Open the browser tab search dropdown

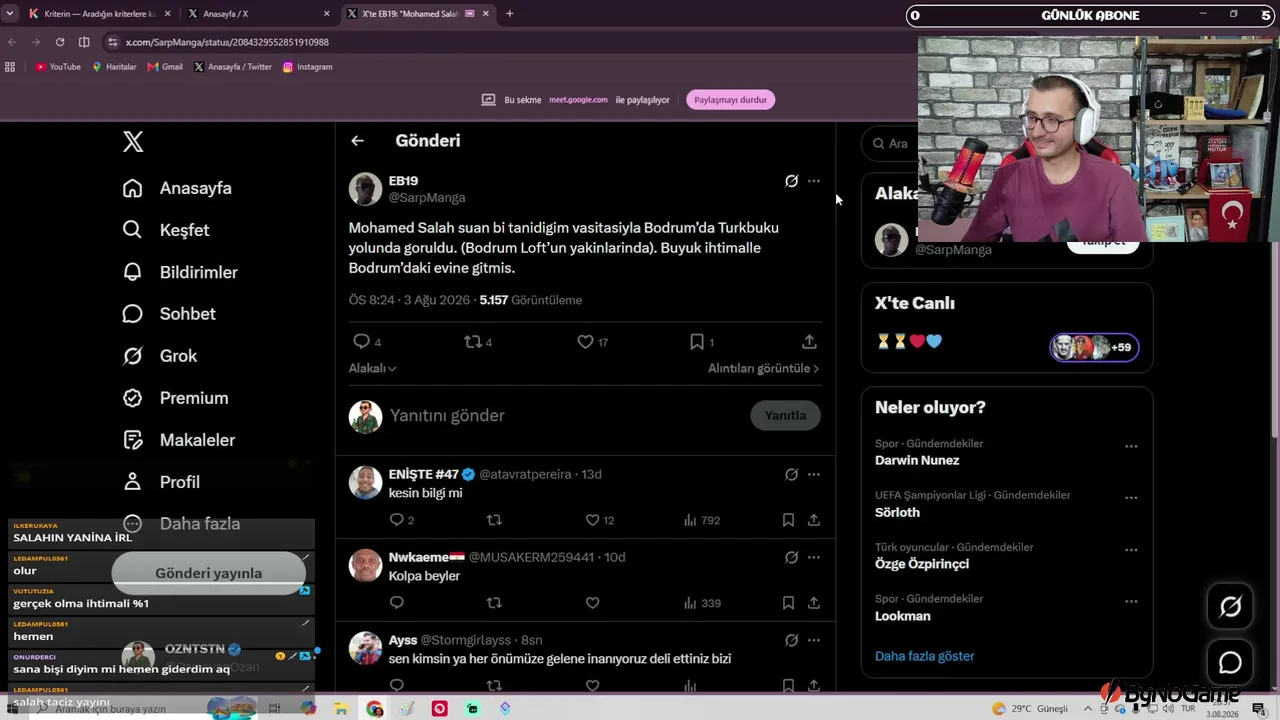10,14
